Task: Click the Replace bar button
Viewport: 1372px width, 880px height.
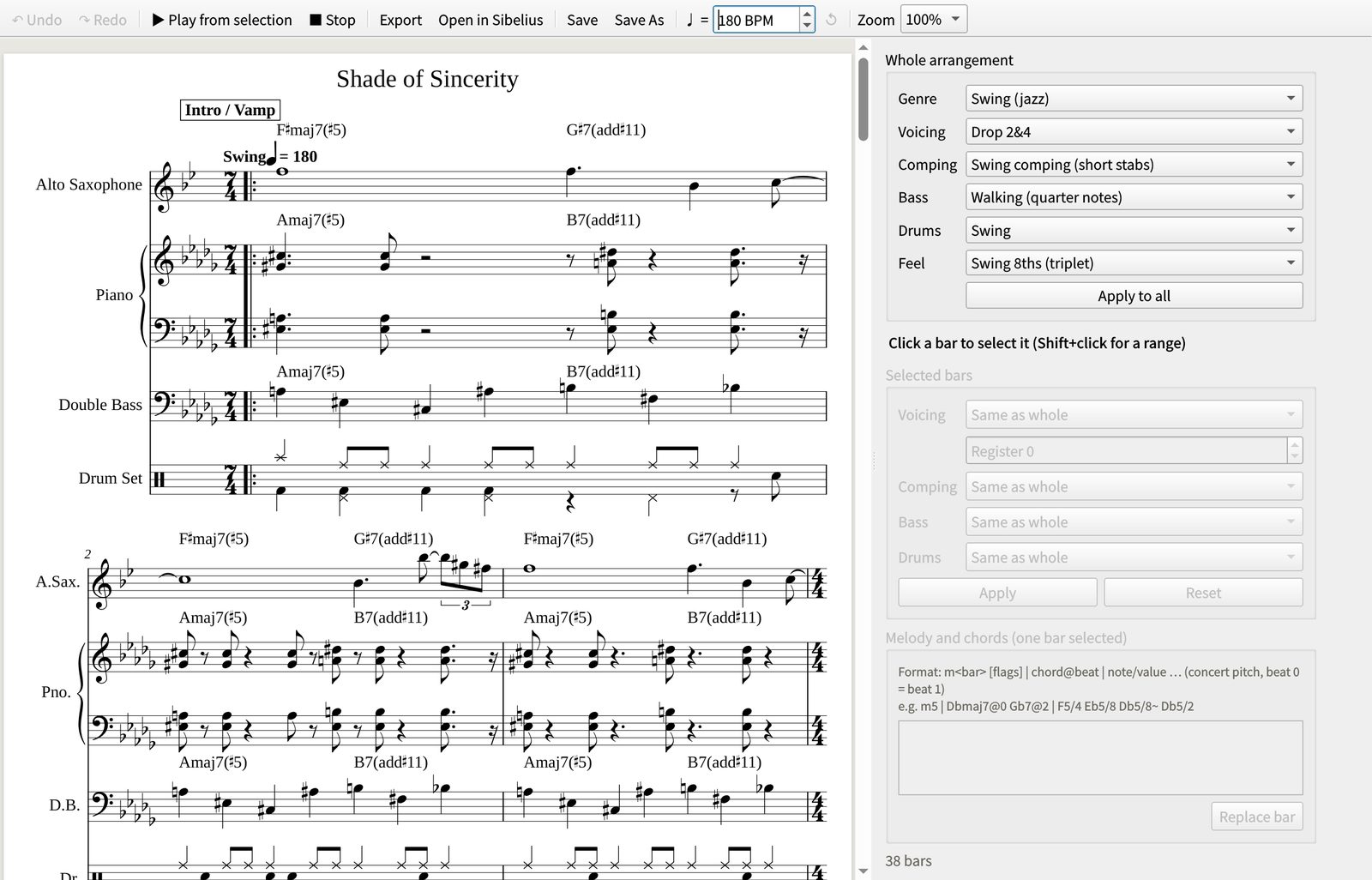Action: pyautogui.click(x=1256, y=817)
